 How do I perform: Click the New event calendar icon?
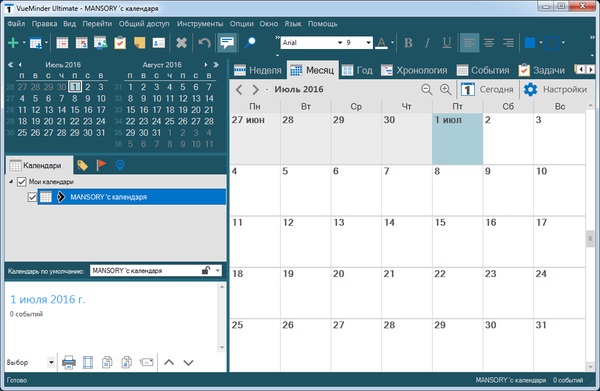pos(62,42)
